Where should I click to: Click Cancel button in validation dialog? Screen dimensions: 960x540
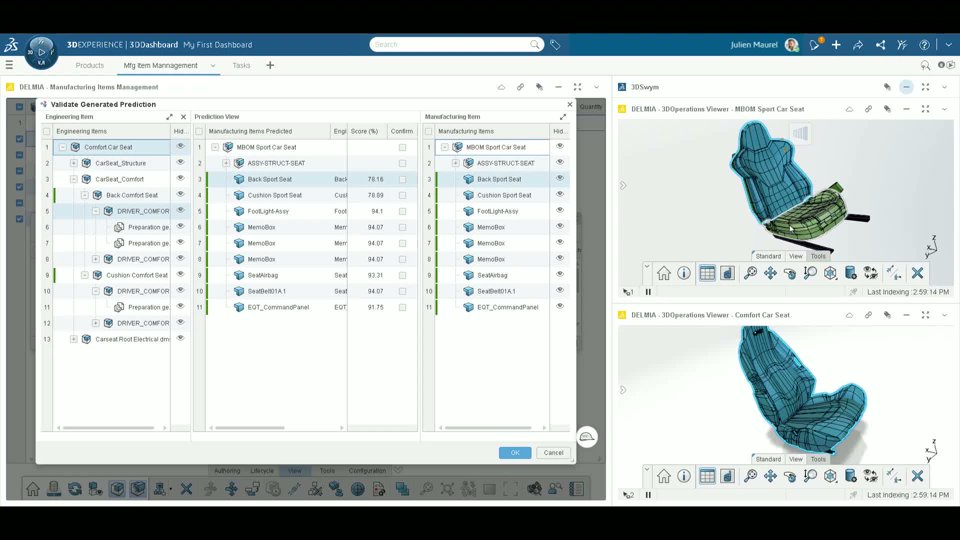tap(553, 452)
